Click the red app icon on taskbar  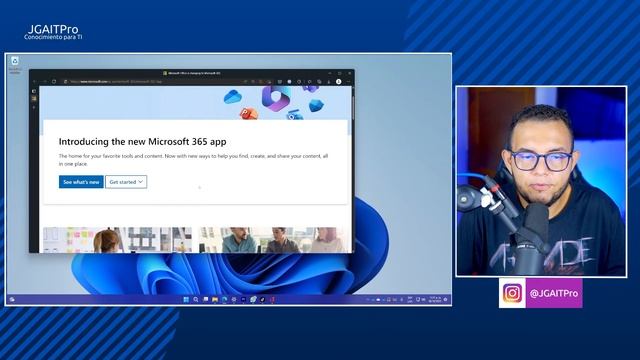tap(272, 300)
